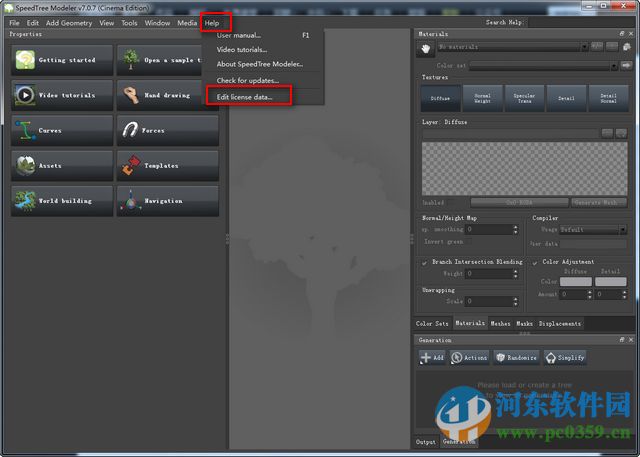This screenshot has height=457, width=640.
Task: Float the Materials panel
Action: pos(622,34)
